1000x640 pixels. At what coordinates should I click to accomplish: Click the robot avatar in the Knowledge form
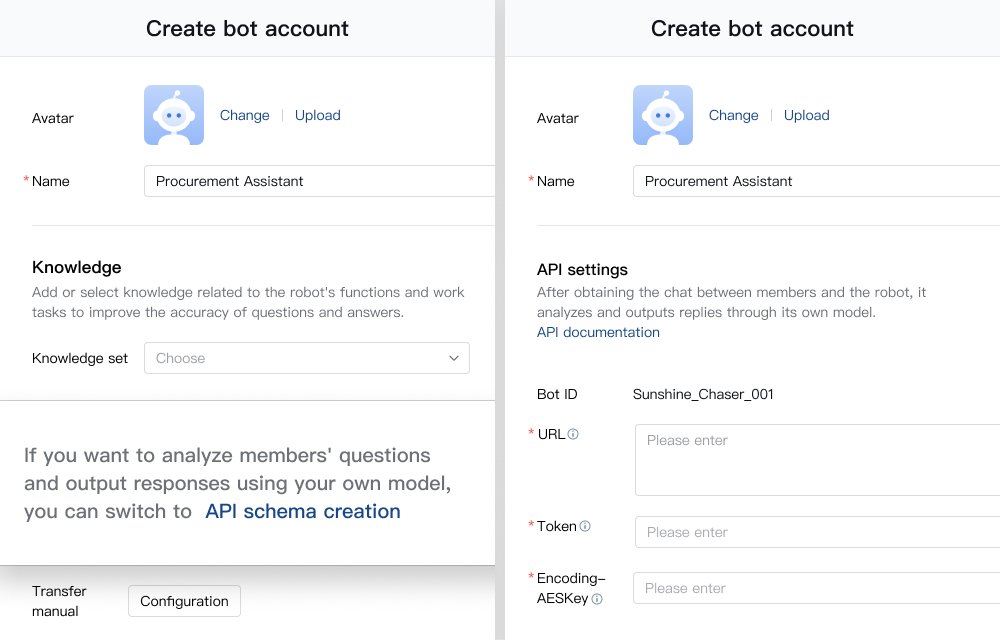pos(174,115)
